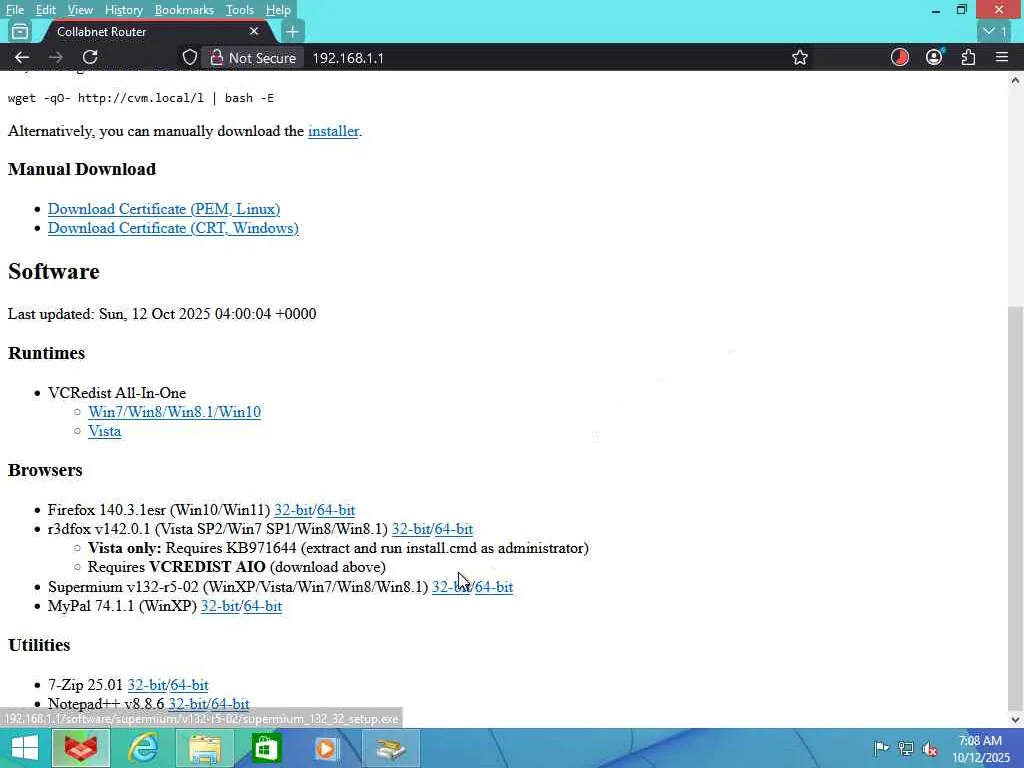The width and height of the screenshot is (1024, 768).
Task: Open the extensions puzzle piece menu
Action: [x=968, y=57]
